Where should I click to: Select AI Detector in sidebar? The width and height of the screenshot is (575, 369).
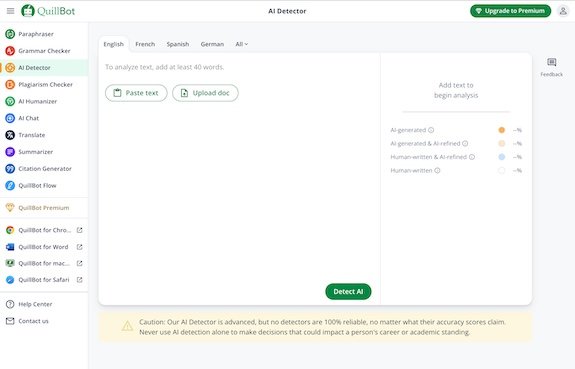44,68
